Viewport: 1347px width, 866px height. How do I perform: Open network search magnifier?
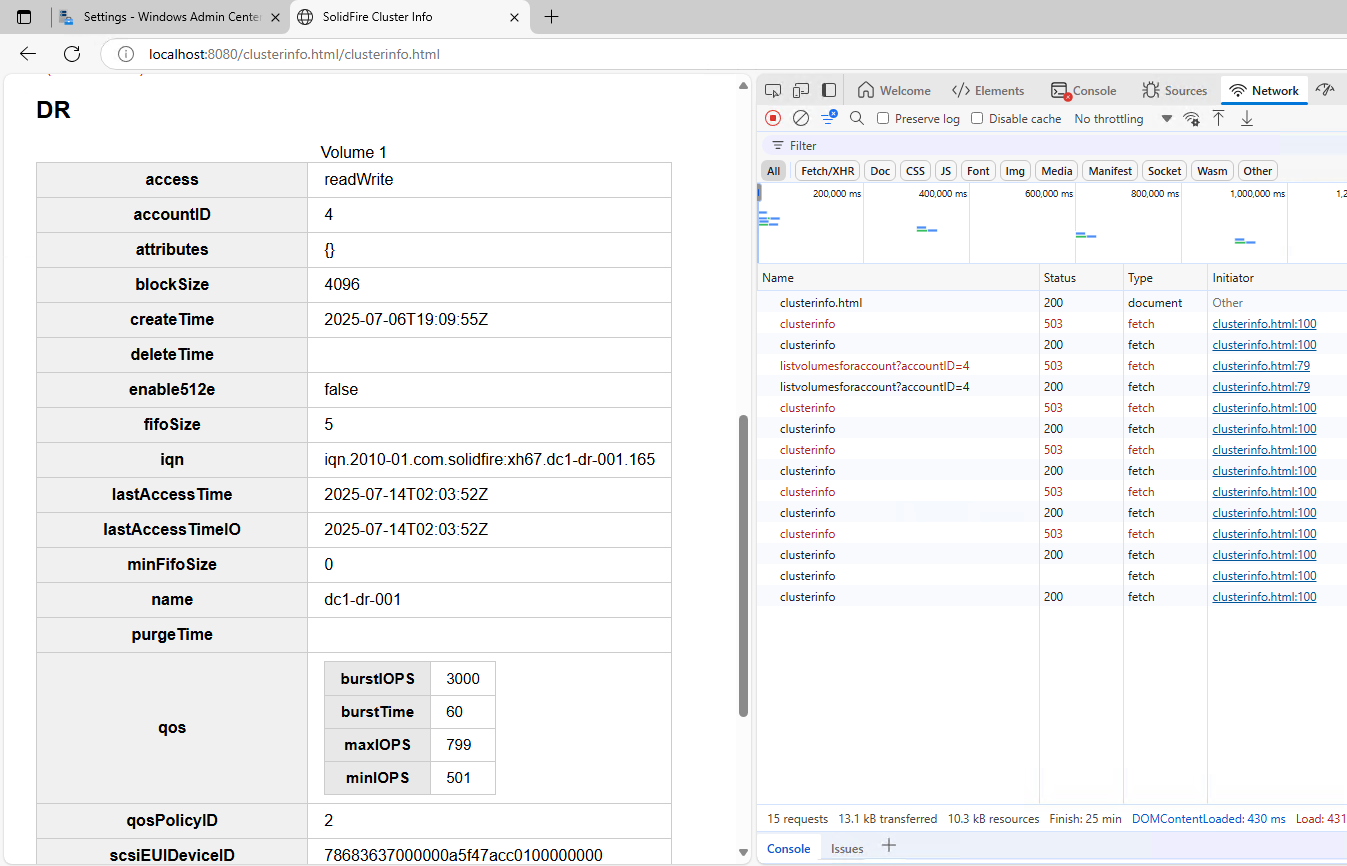[857, 118]
